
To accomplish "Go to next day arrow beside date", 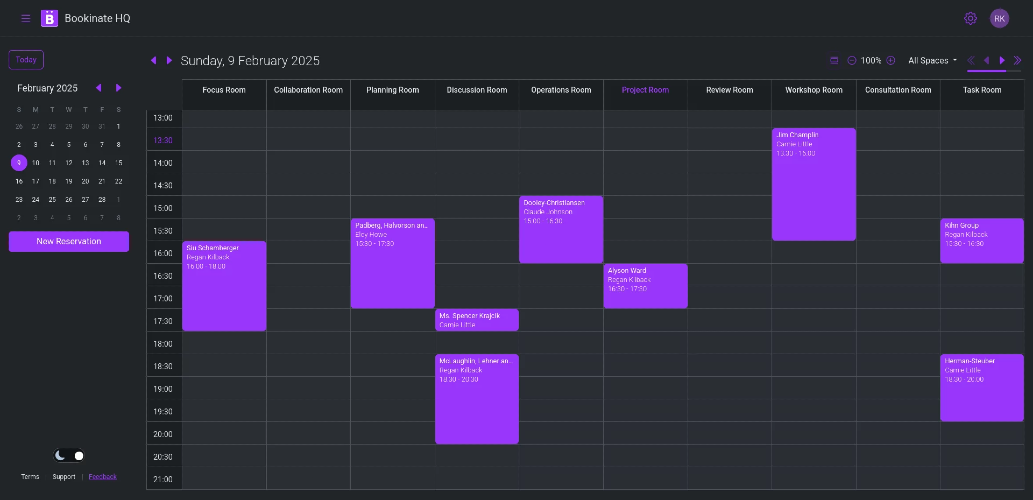I will [169, 61].
